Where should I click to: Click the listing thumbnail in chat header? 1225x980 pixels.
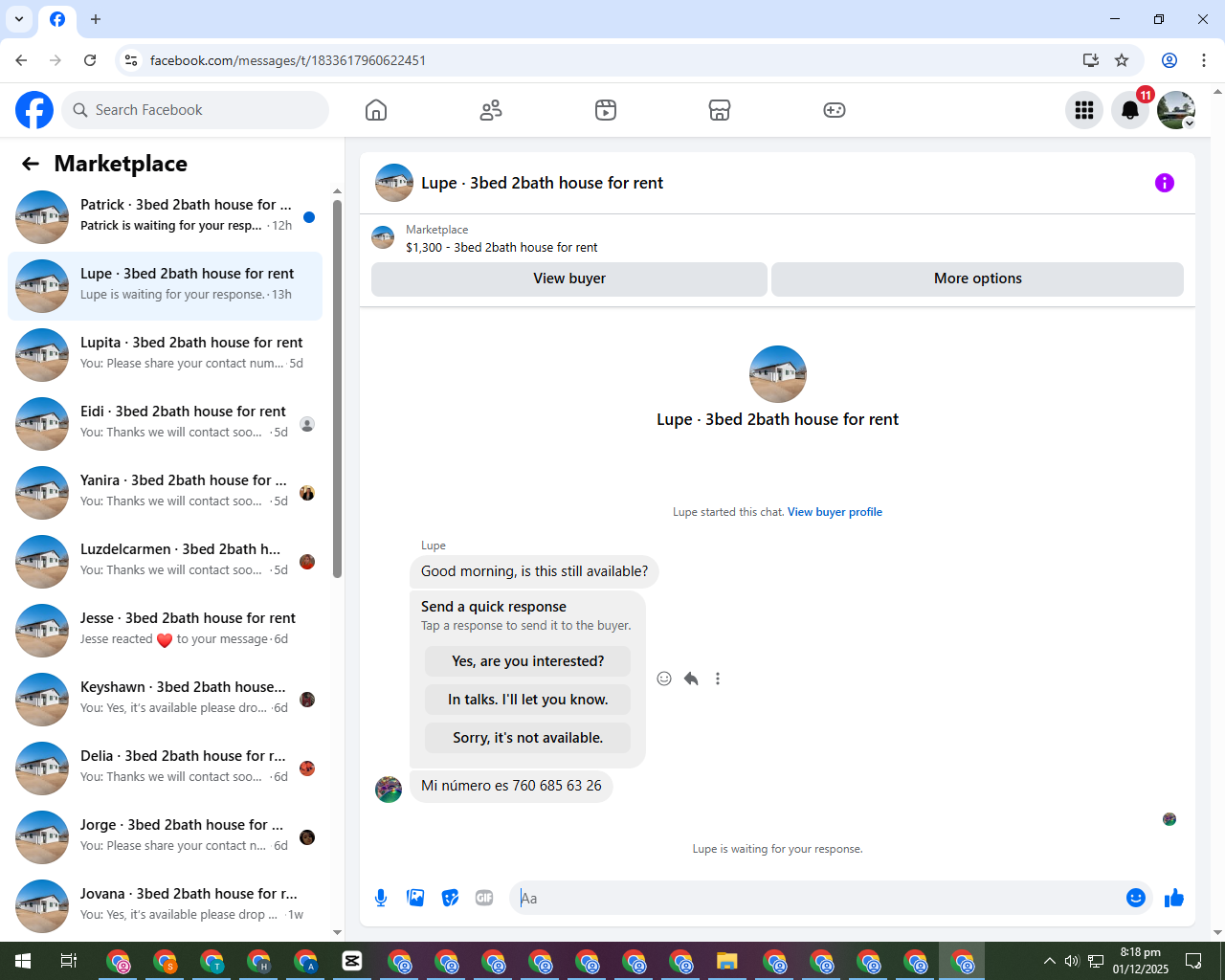tap(394, 183)
